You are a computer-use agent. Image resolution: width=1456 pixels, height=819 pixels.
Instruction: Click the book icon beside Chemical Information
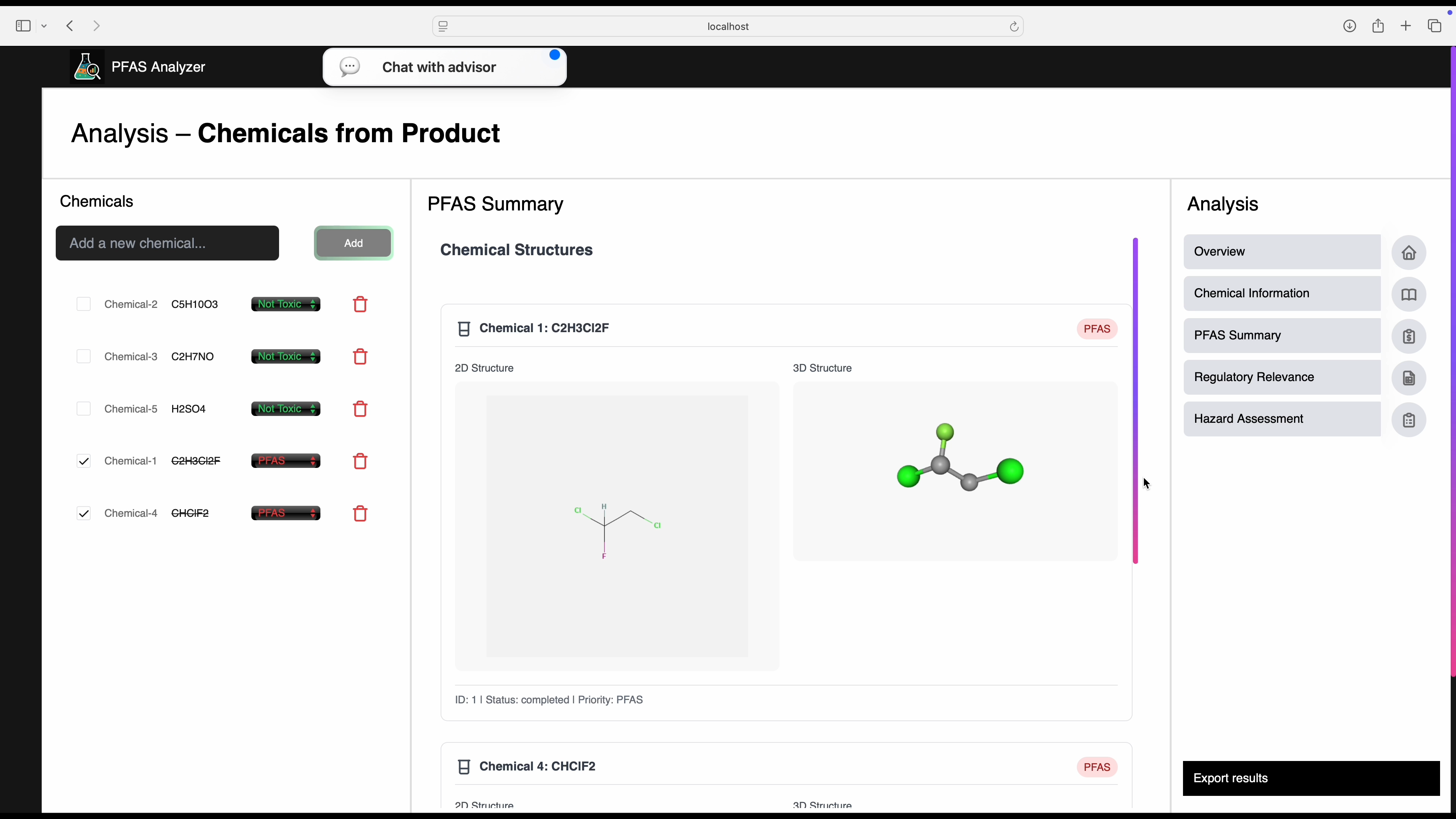pos(1409,295)
